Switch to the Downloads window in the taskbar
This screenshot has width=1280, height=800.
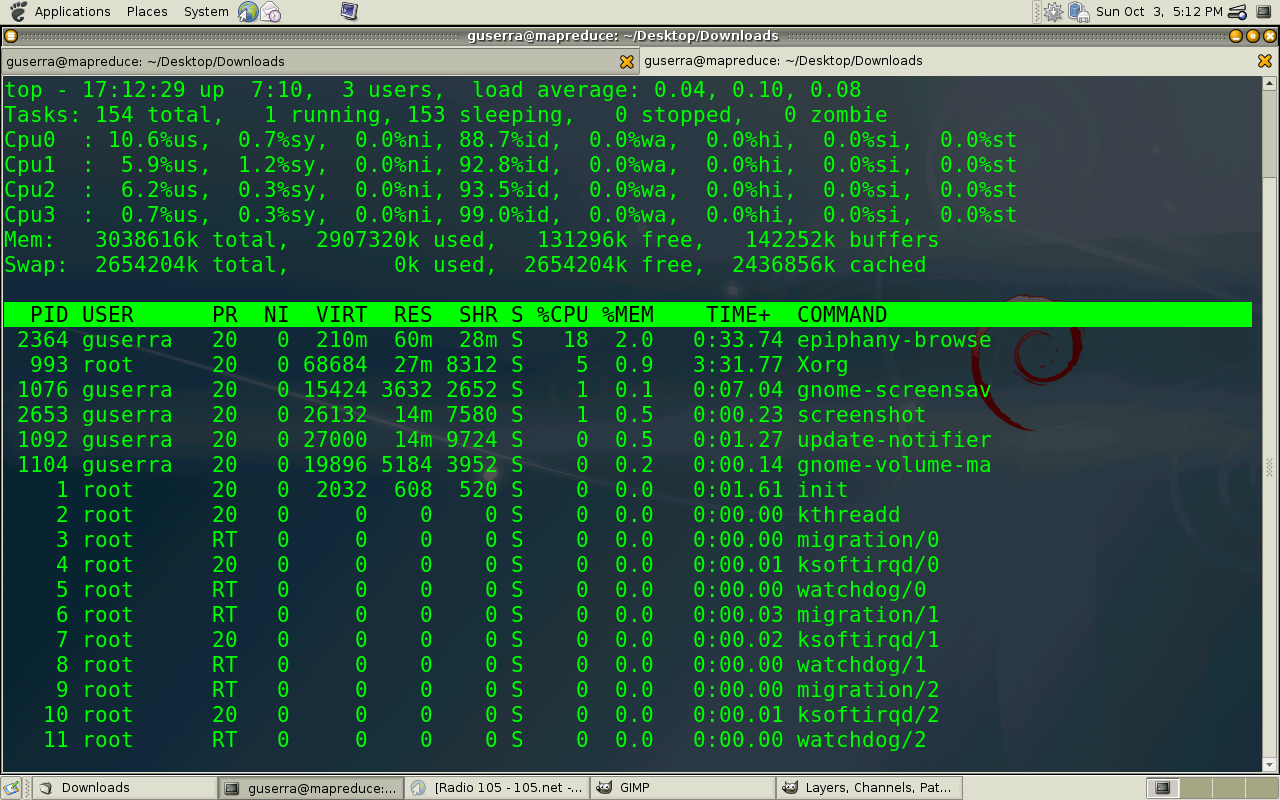coord(125,788)
